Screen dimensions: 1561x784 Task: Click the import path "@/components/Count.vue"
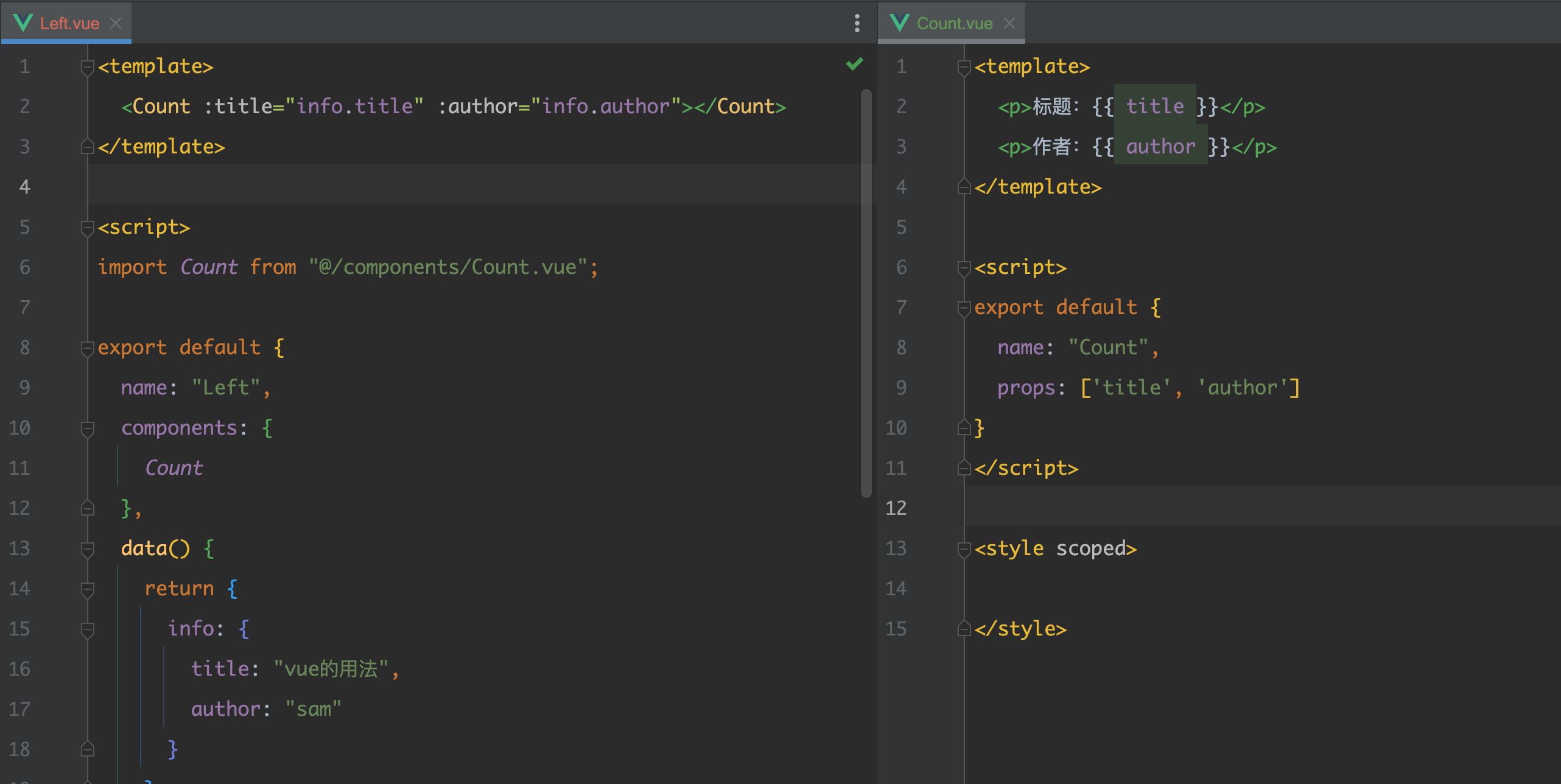pyautogui.click(x=447, y=267)
